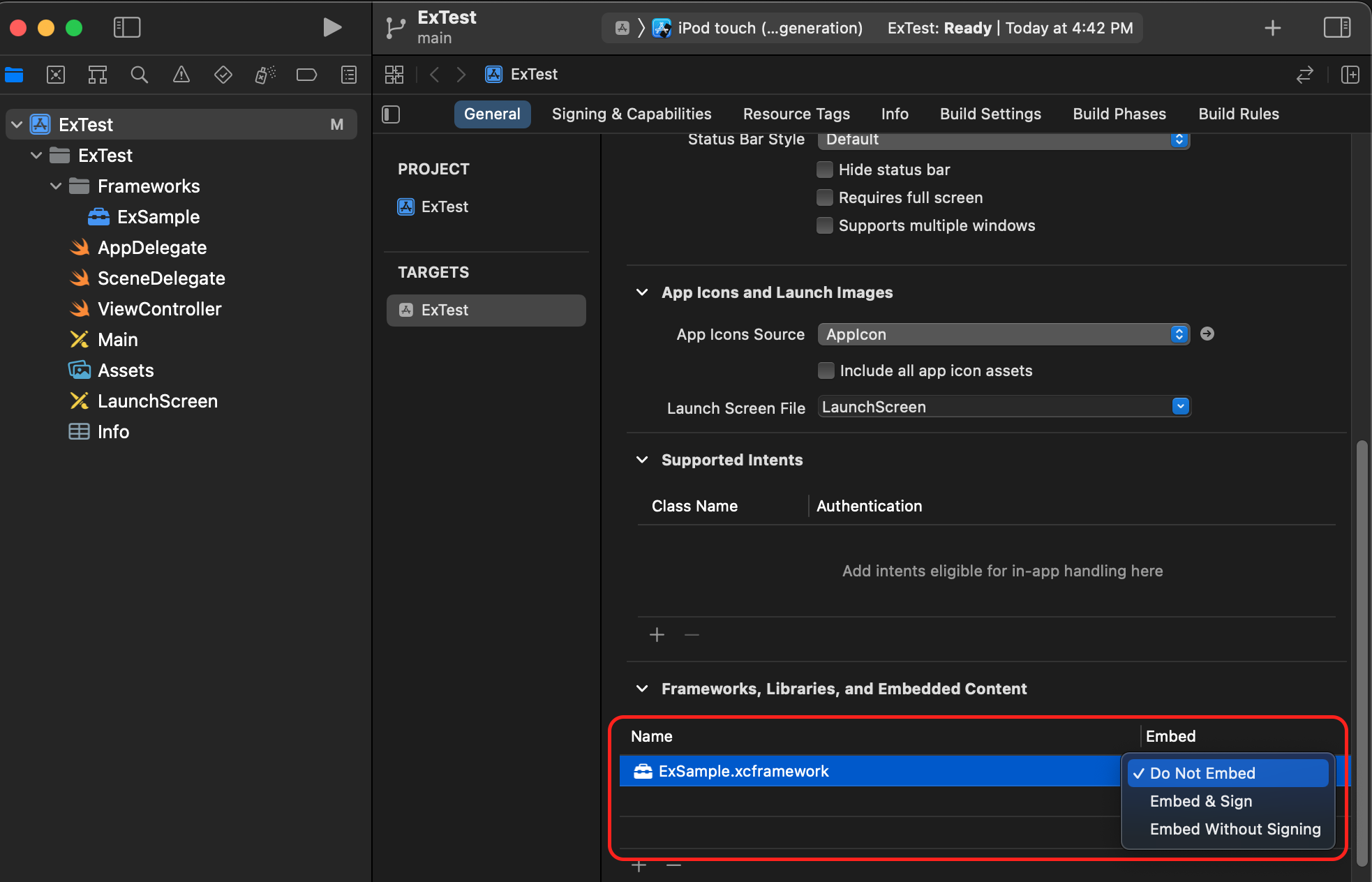This screenshot has height=882, width=1372.
Task: Open ViewController file in navigator
Action: pos(159,309)
